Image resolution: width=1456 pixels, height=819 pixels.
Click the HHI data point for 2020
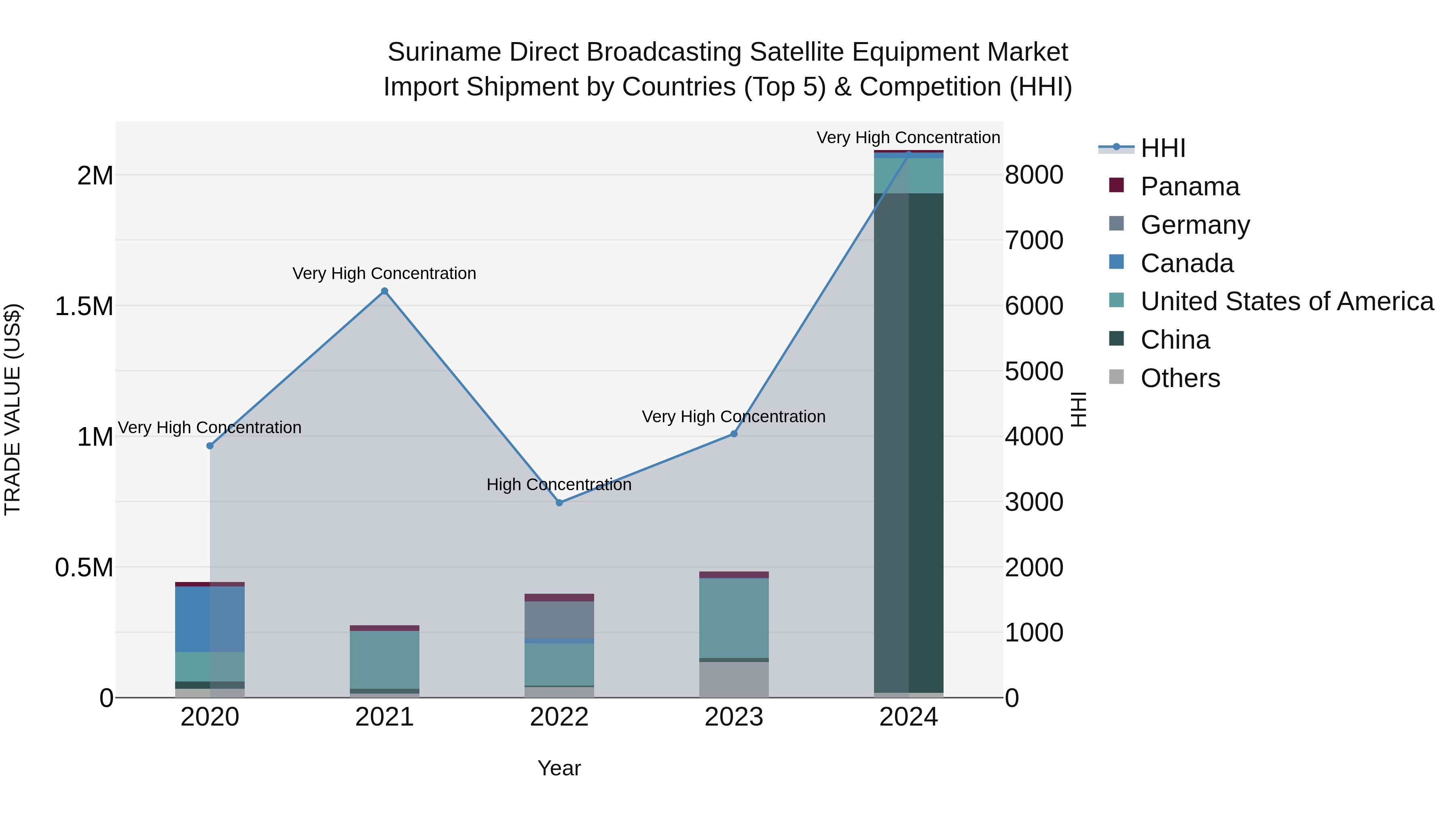[x=210, y=446]
